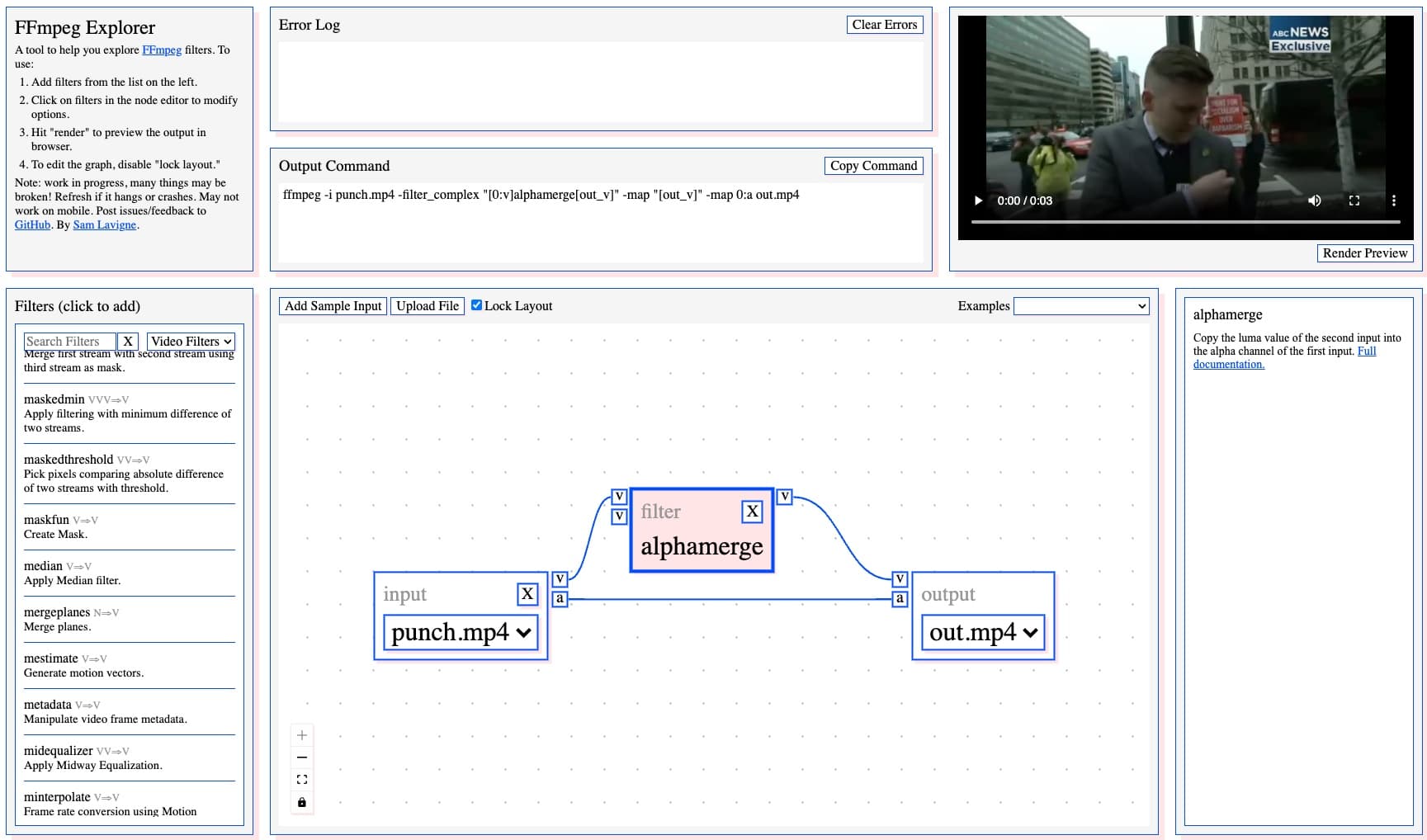This screenshot has width=1427, height=840.
Task: Remove the punch.mp4 input node
Action: click(527, 594)
